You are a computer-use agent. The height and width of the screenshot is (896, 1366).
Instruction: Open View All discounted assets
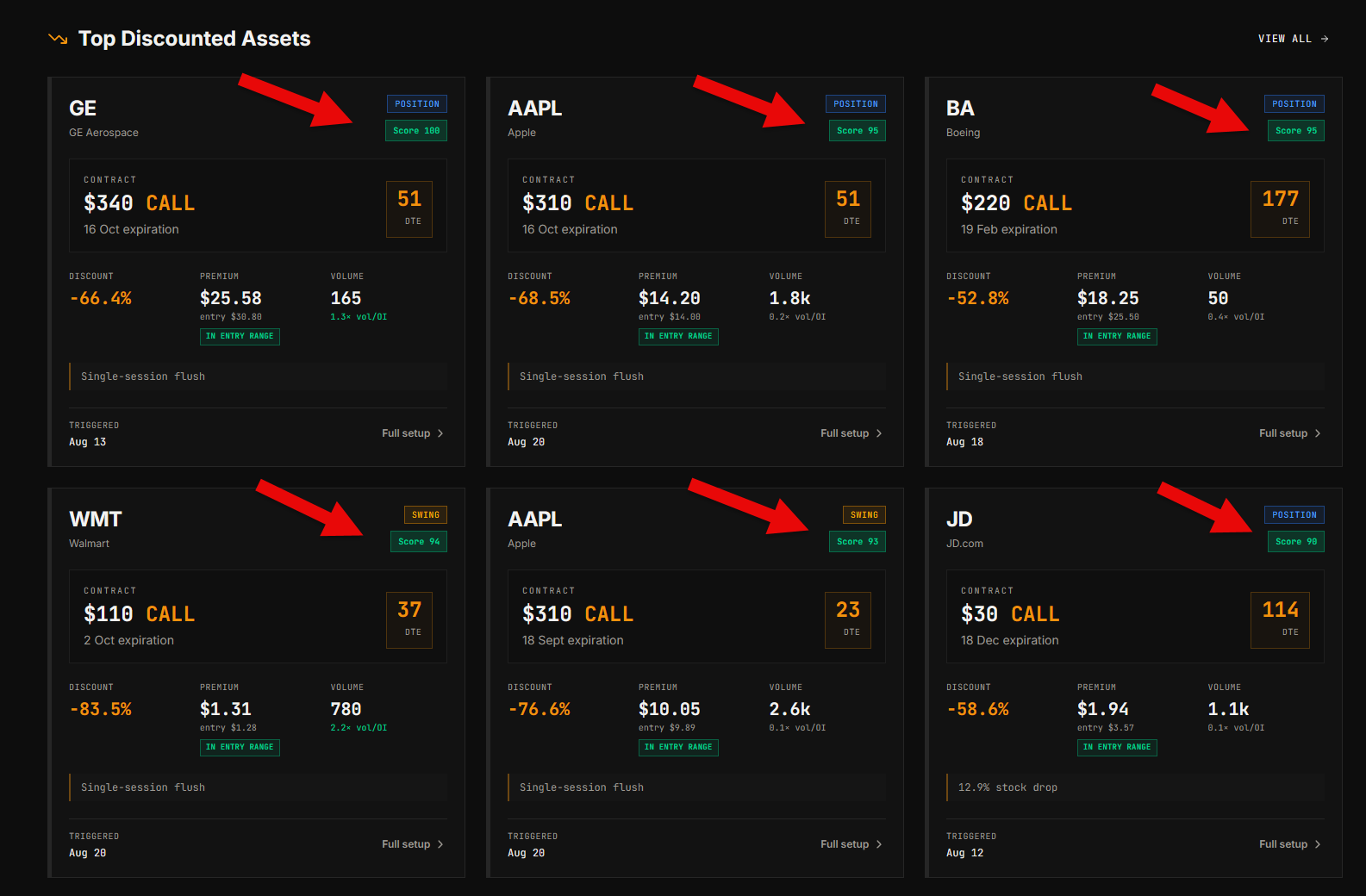coord(1293,39)
